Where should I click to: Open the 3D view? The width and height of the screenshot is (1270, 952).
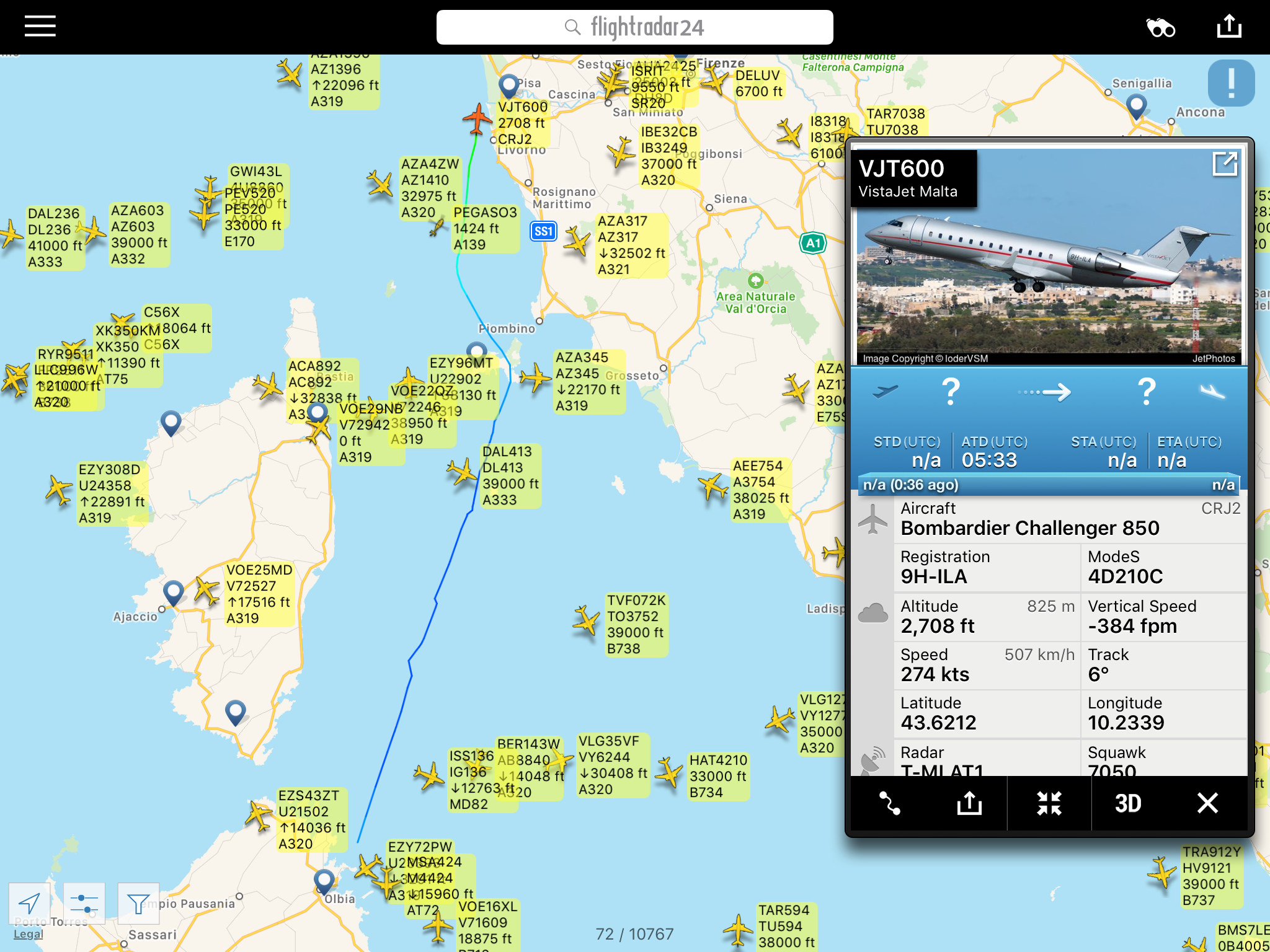point(1128,803)
